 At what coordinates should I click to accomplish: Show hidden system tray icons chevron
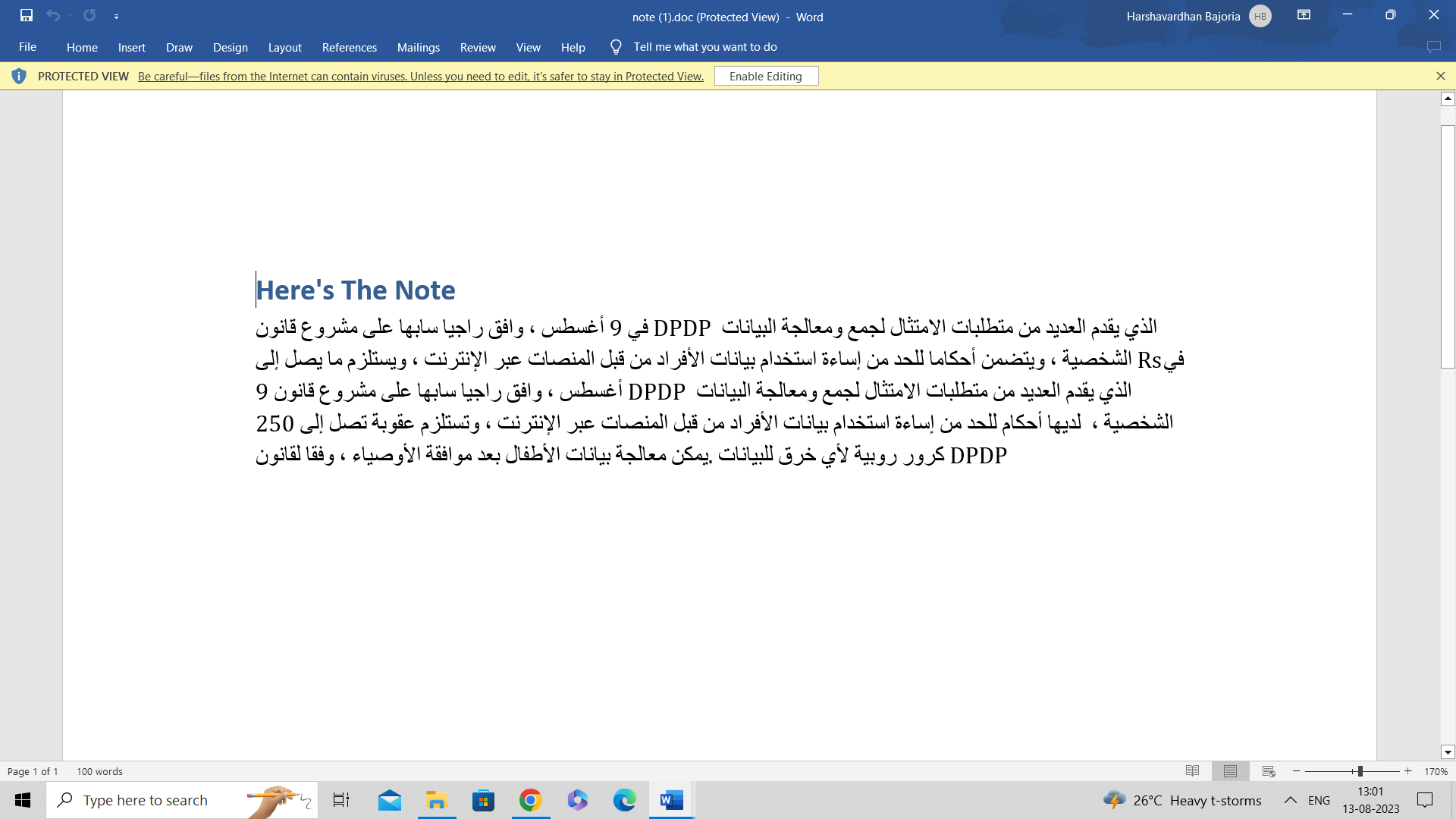[x=1290, y=800]
